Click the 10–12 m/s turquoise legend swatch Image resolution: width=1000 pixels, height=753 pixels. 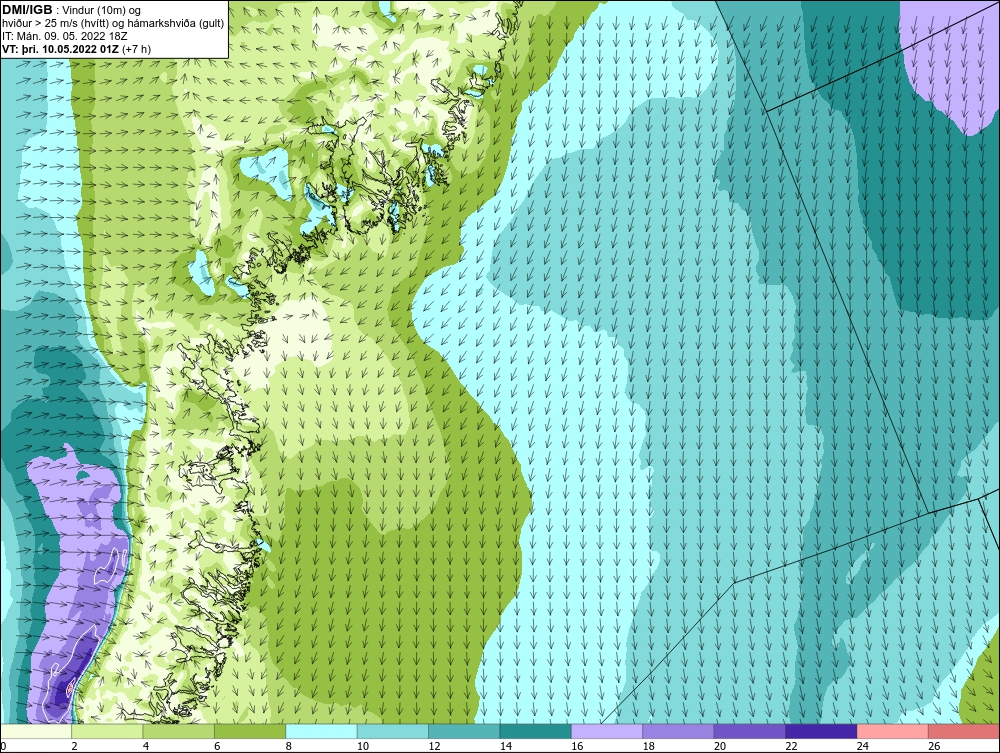tap(393, 731)
